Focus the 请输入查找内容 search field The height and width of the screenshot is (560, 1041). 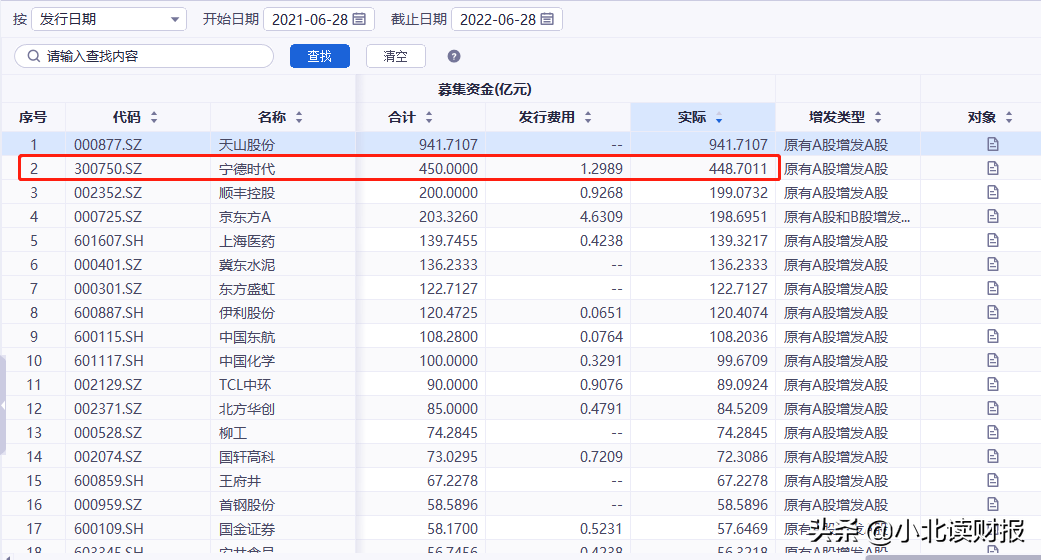click(144, 56)
